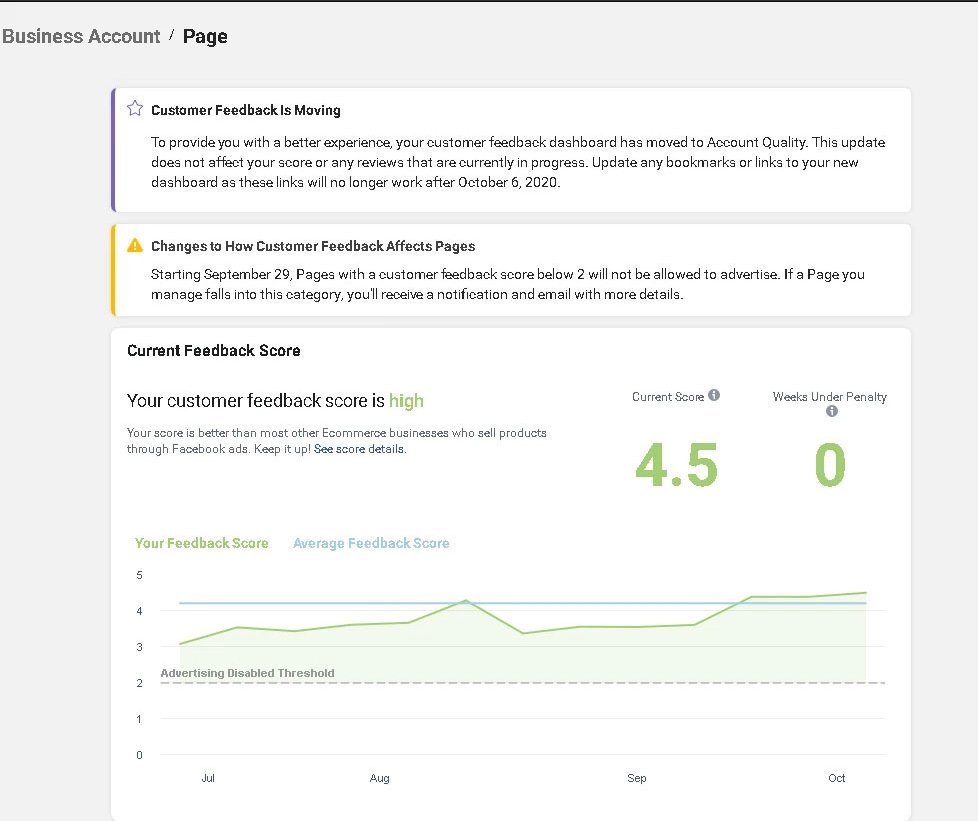
Task: Click the green word high in score status
Action: coord(406,401)
